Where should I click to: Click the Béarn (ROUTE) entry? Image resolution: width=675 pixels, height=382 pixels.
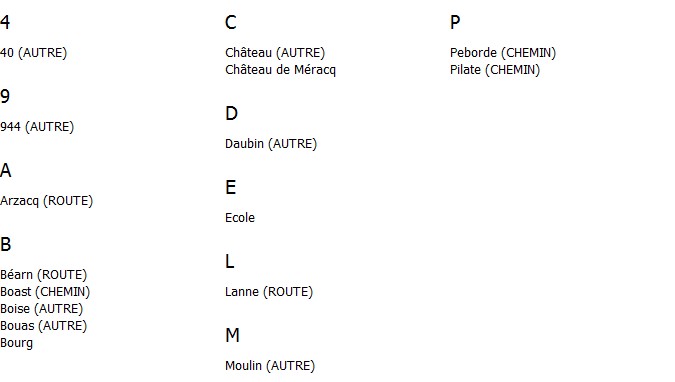click(43, 275)
